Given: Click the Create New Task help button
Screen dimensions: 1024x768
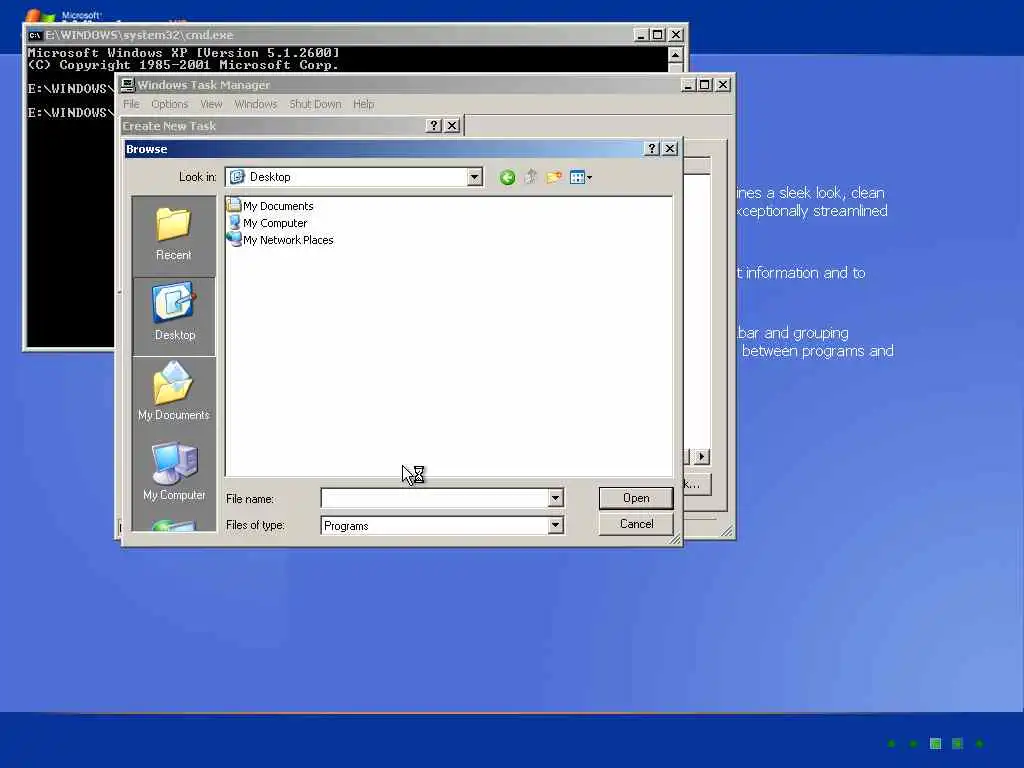Looking at the screenshot, I should tap(433, 125).
